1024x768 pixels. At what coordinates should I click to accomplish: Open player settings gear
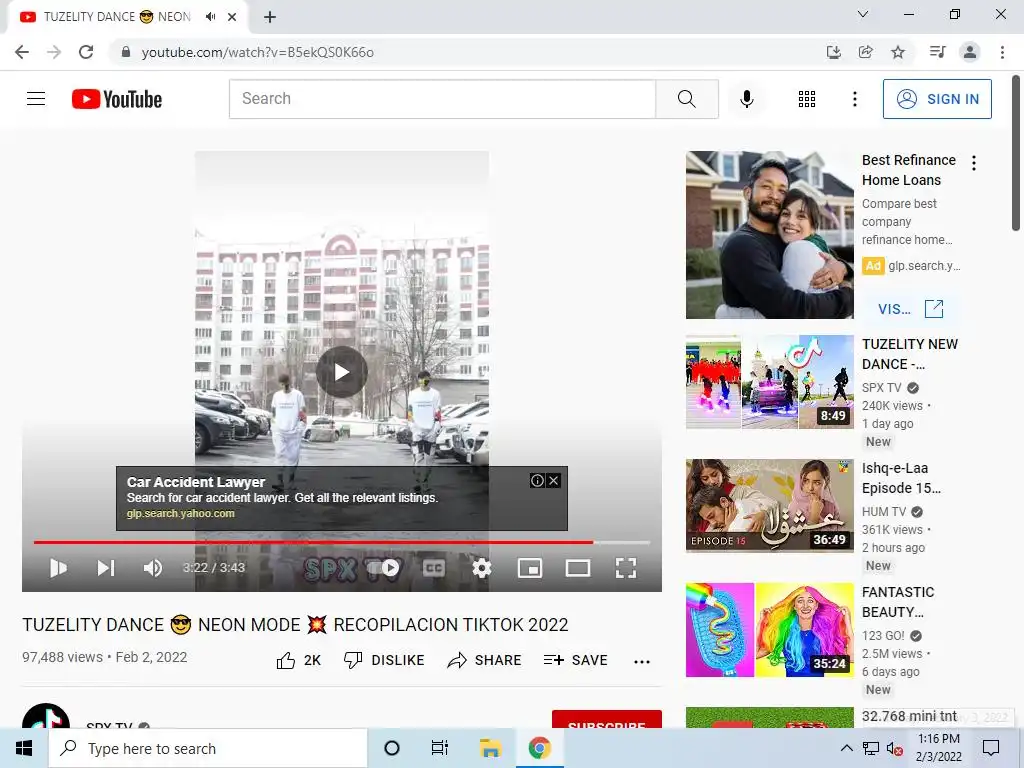pos(482,568)
